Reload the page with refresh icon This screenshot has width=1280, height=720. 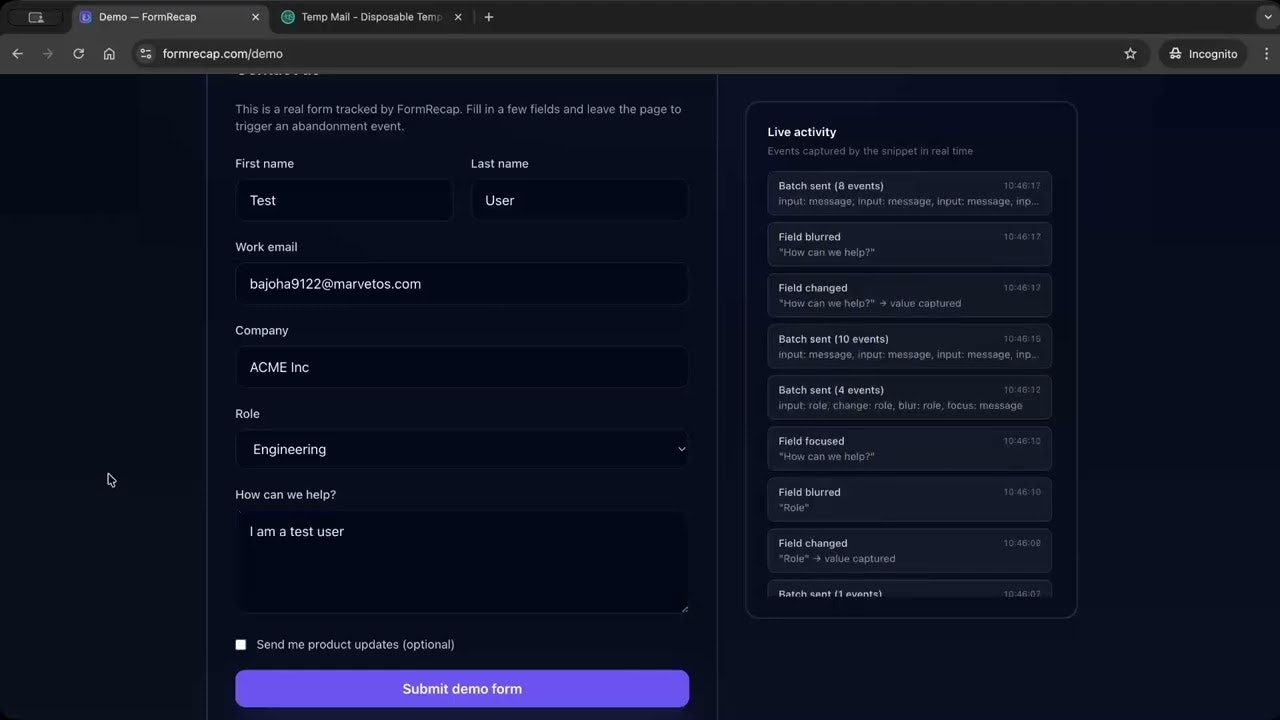(78, 54)
